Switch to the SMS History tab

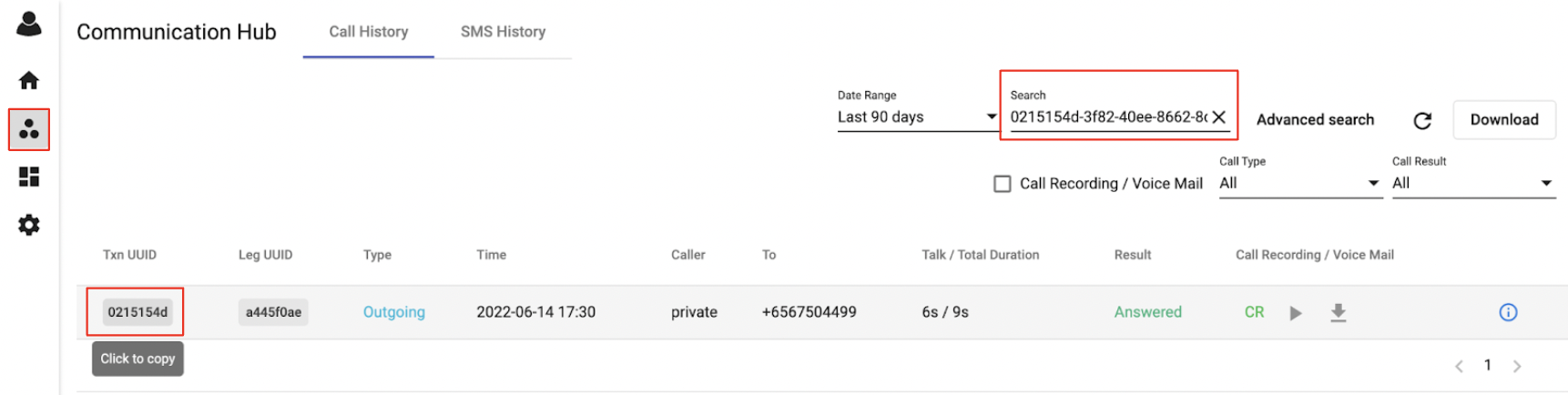[x=503, y=32]
